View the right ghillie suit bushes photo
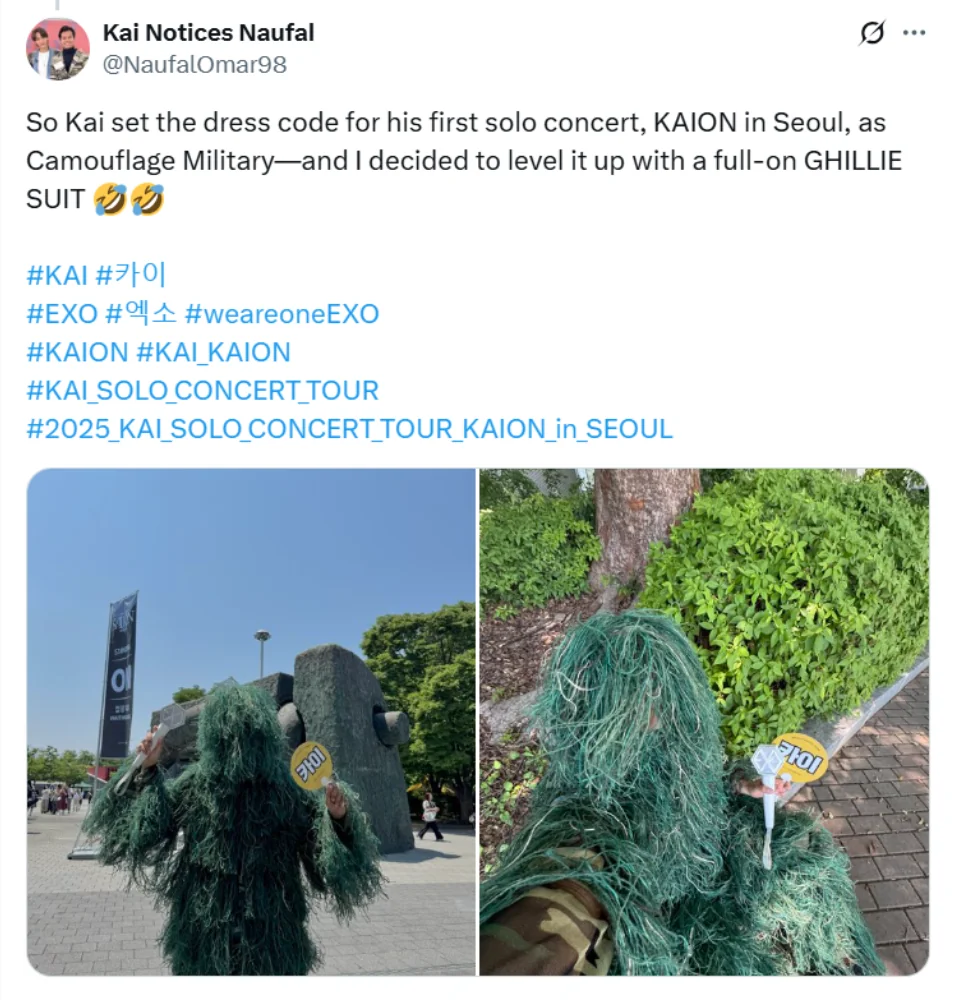This screenshot has height=1000, width=955. click(704, 722)
